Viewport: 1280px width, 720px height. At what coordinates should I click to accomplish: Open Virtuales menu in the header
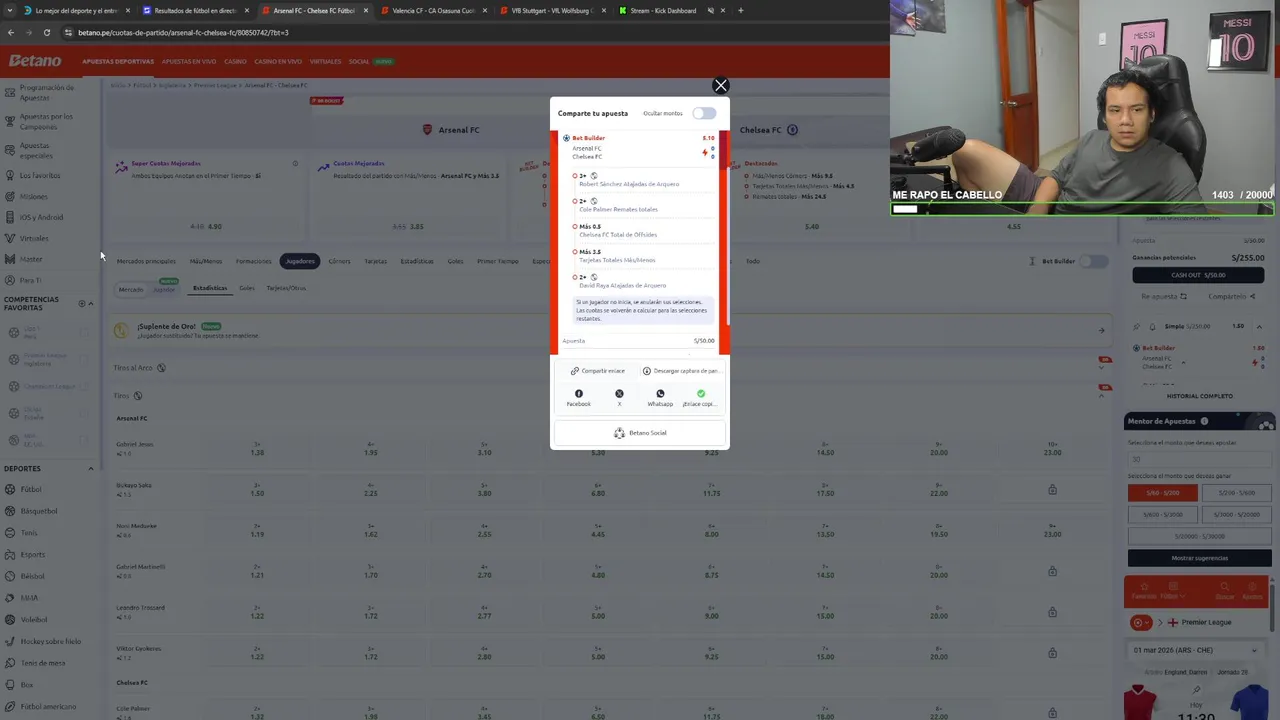[x=325, y=61]
